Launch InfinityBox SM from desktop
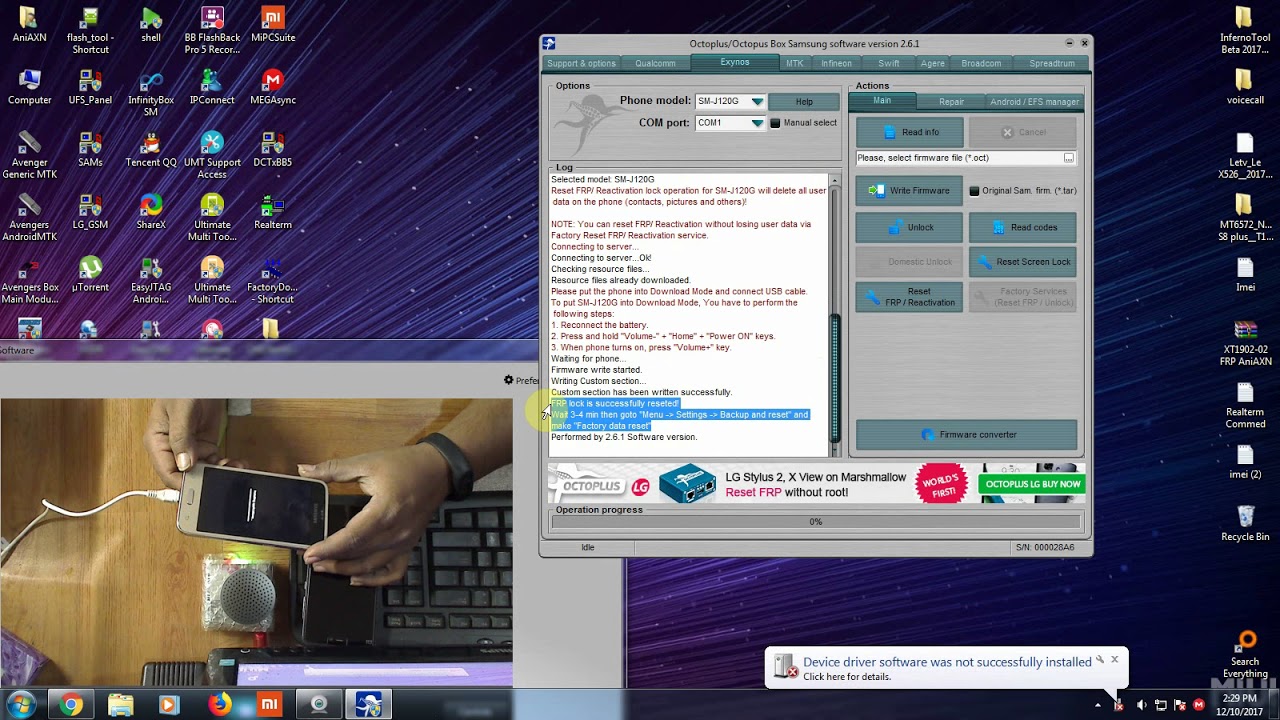Viewport: 1280px width, 720px height. (151, 93)
